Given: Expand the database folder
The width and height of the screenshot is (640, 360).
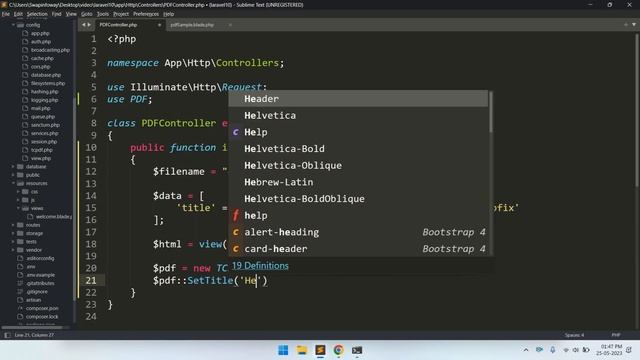Looking at the screenshot, I should [13, 167].
